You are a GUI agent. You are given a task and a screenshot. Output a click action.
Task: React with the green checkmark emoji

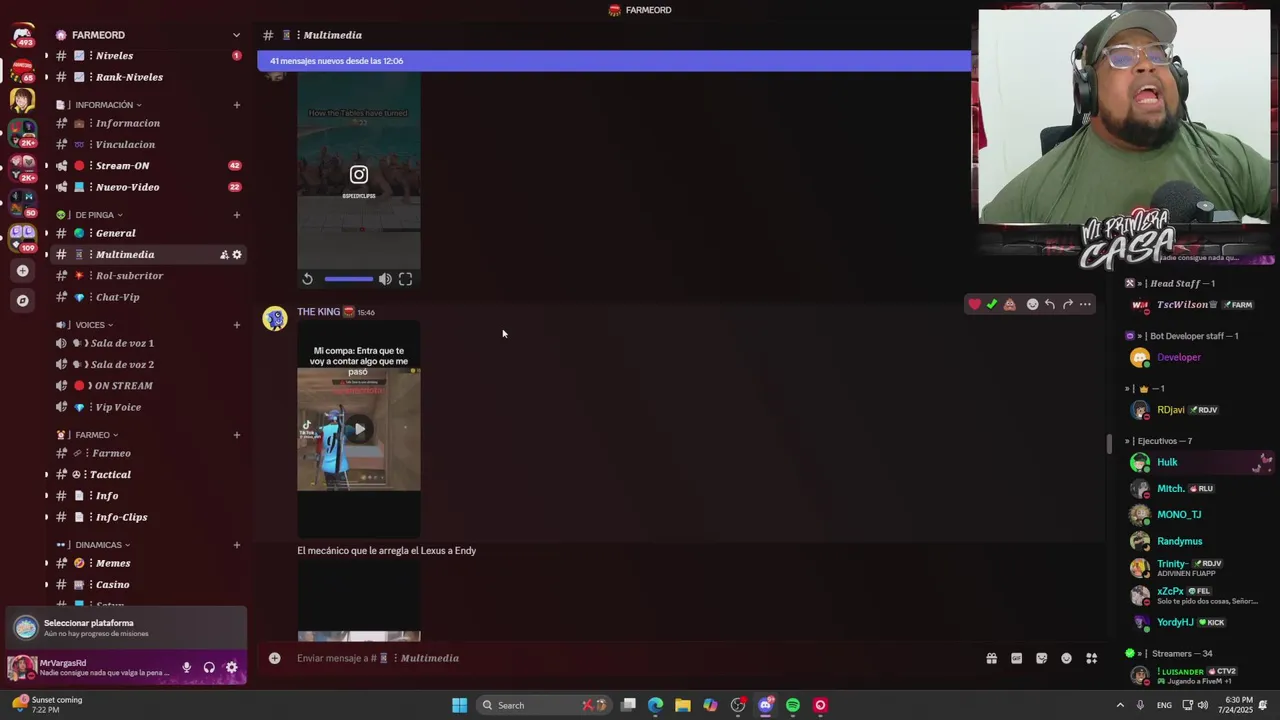[992, 304]
